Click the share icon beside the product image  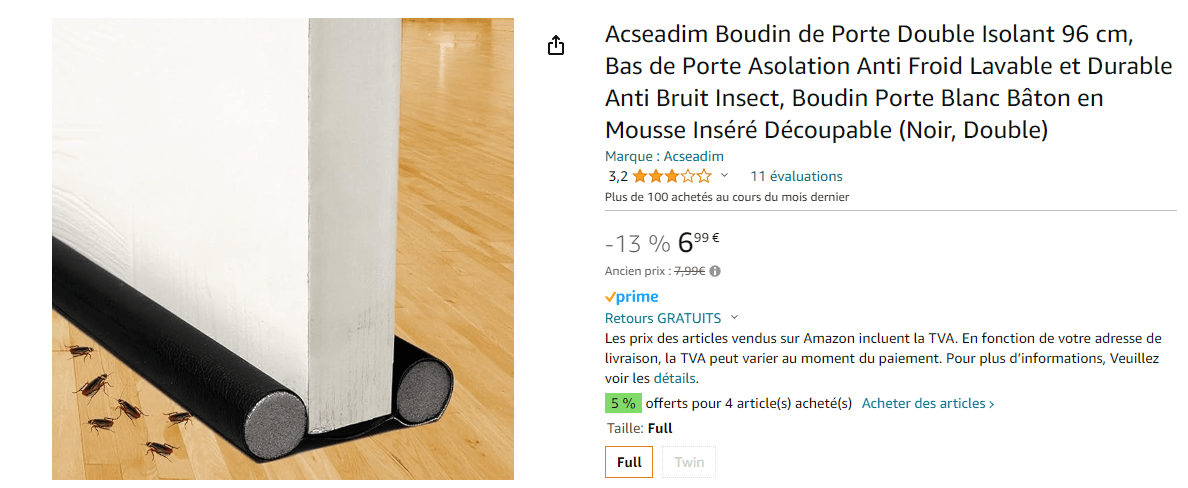click(x=556, y=46)
